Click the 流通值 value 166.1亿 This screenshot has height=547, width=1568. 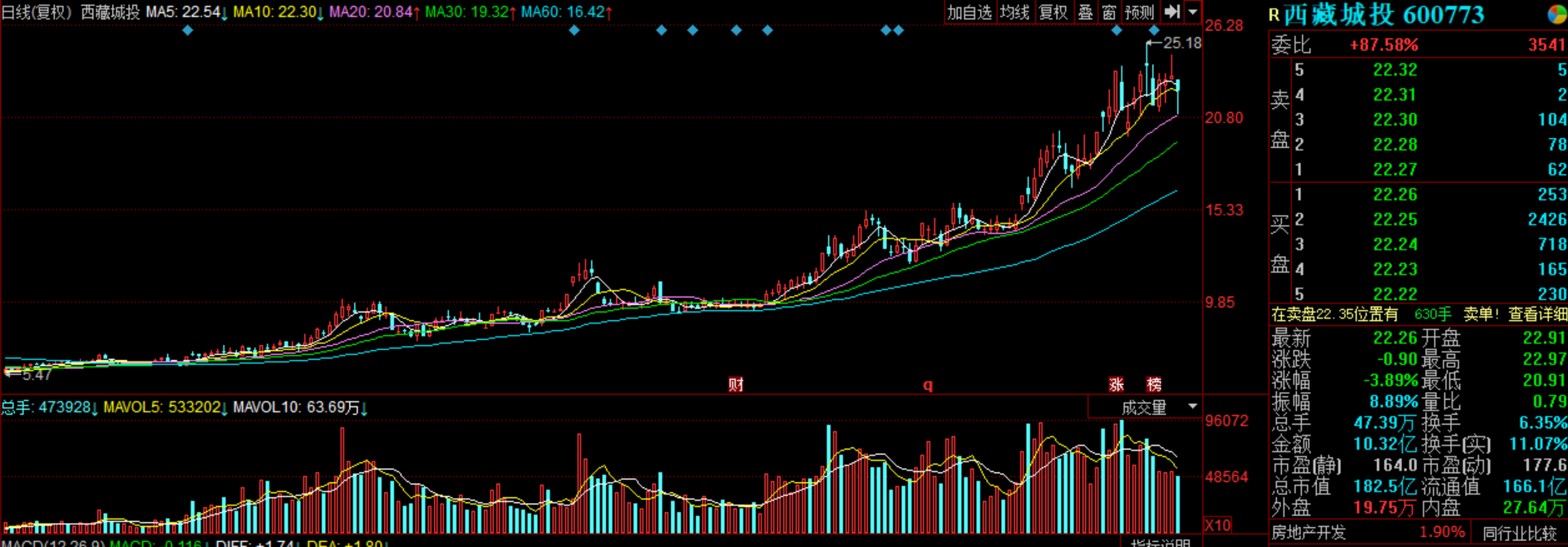[1535, 486]
